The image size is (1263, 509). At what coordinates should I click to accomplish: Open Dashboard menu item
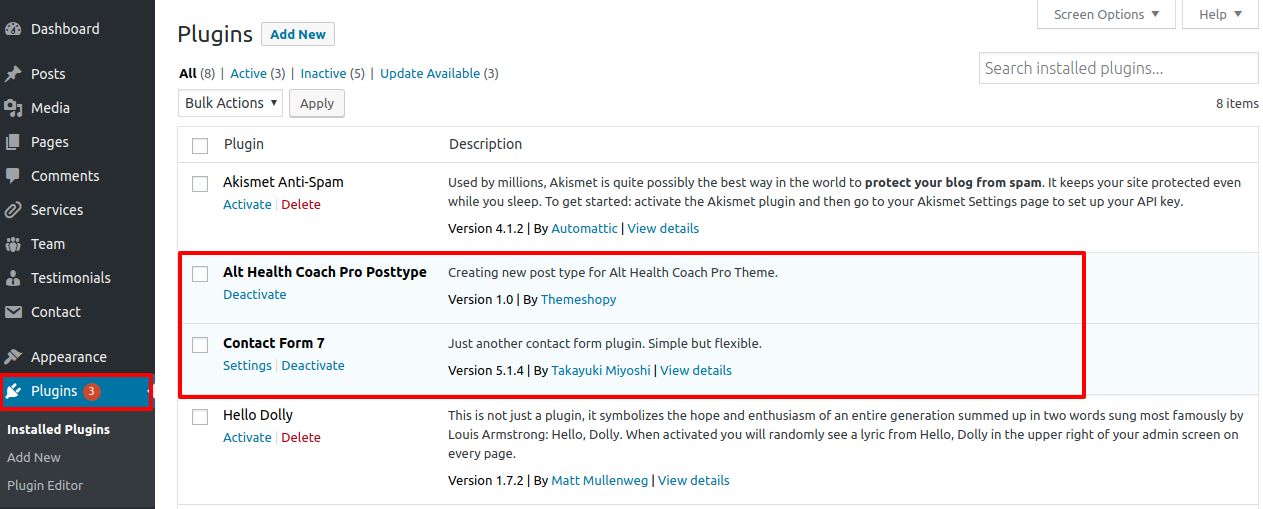[x=65, y=29]
